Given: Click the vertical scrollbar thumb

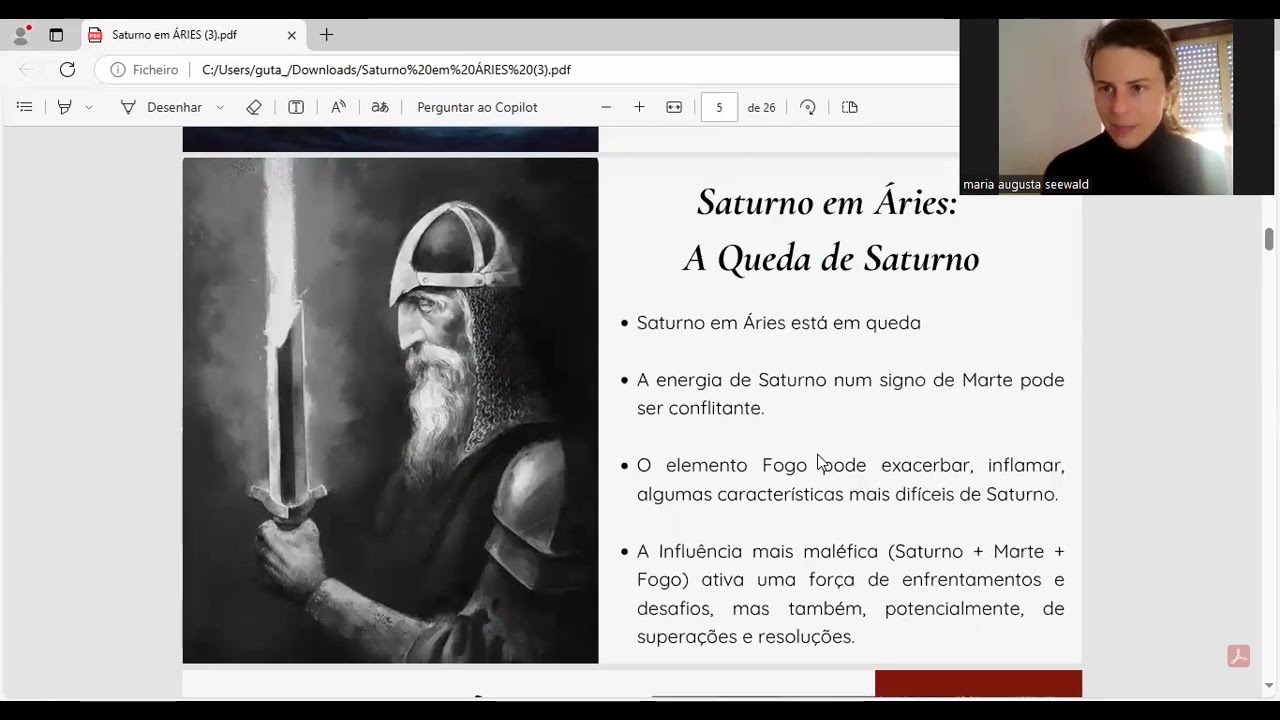Looking at the screenshot, I should pyautogui.click(x=1269, y=239).
